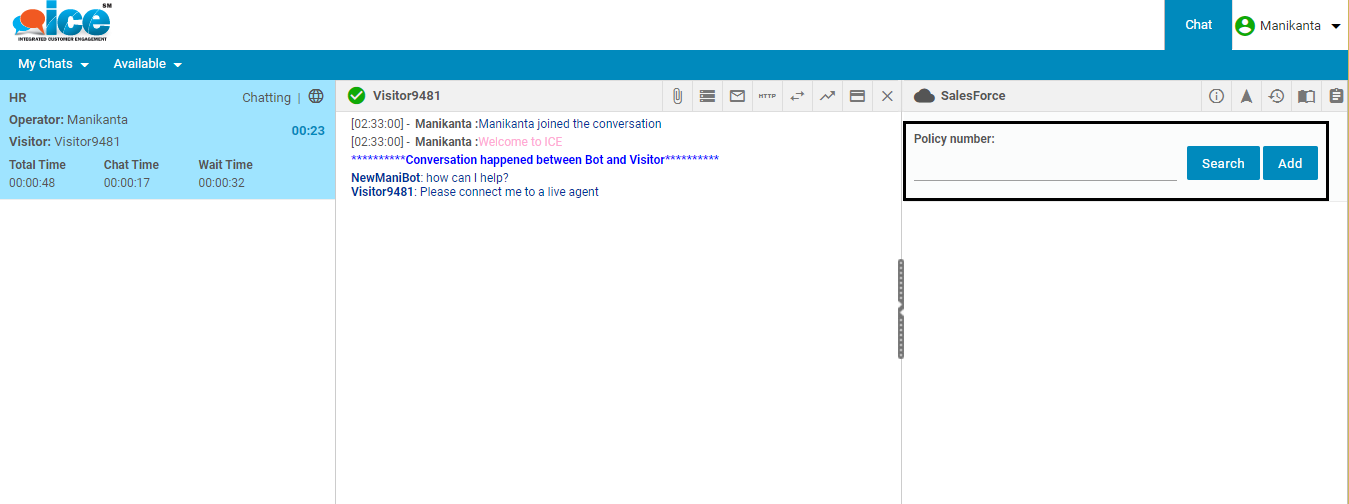This screenshot has width=1349, height=504.
Task: Click the HTTP push URL icon
Action: click(x=767, y=96)
